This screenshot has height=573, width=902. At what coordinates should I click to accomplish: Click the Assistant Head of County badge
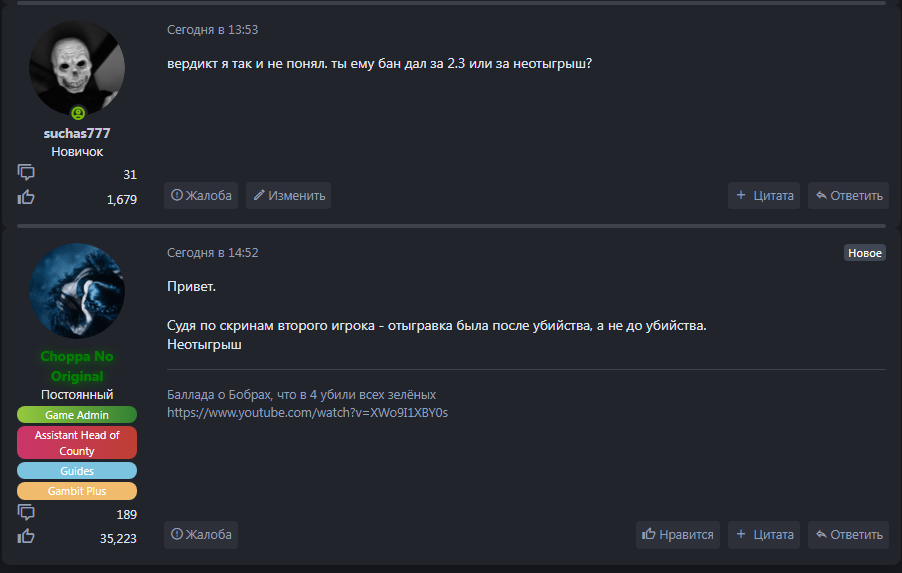click(77, 443)
